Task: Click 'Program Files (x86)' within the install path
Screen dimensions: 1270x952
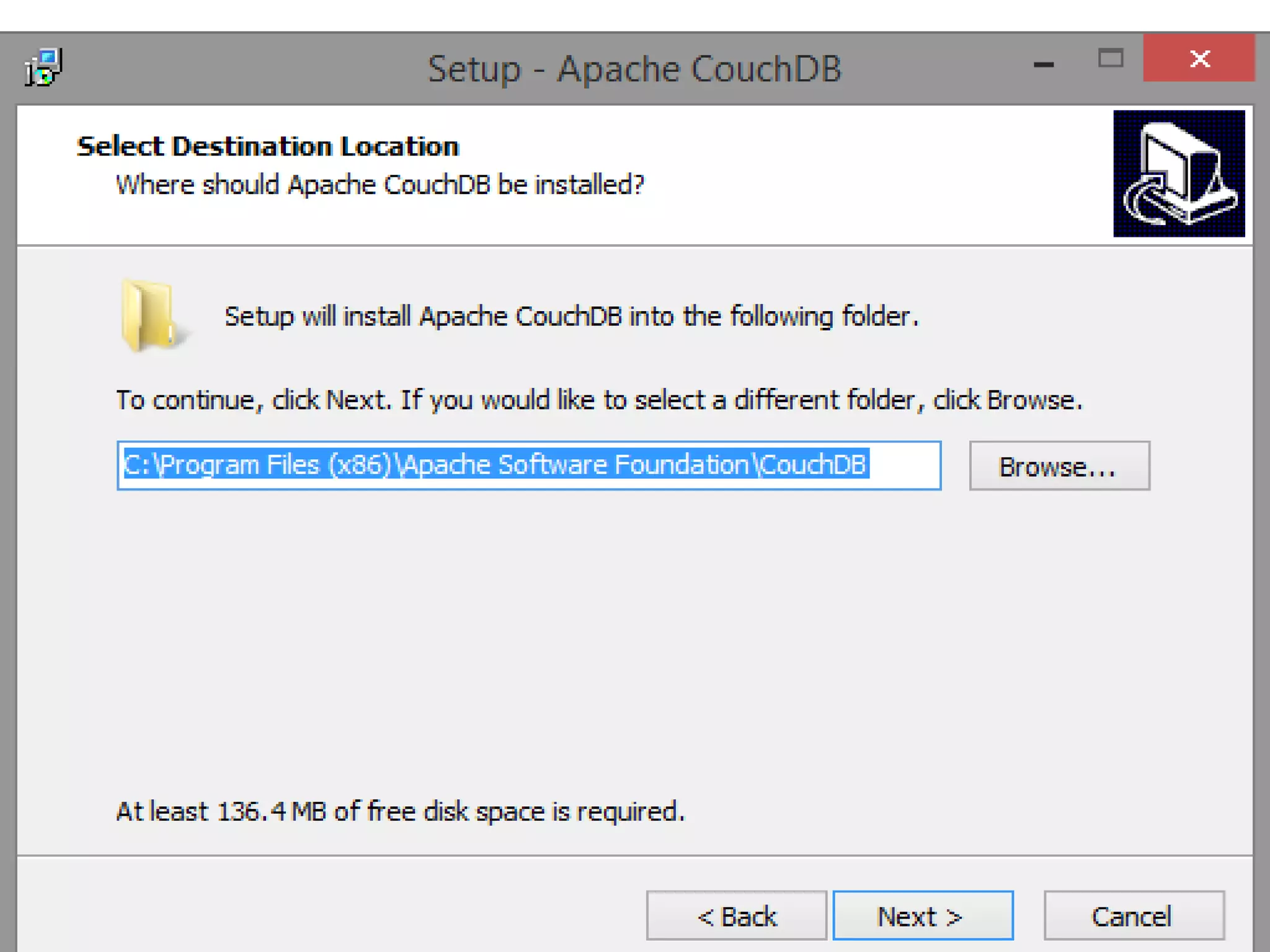Action: pyautogui.click(x=276, y=465)
